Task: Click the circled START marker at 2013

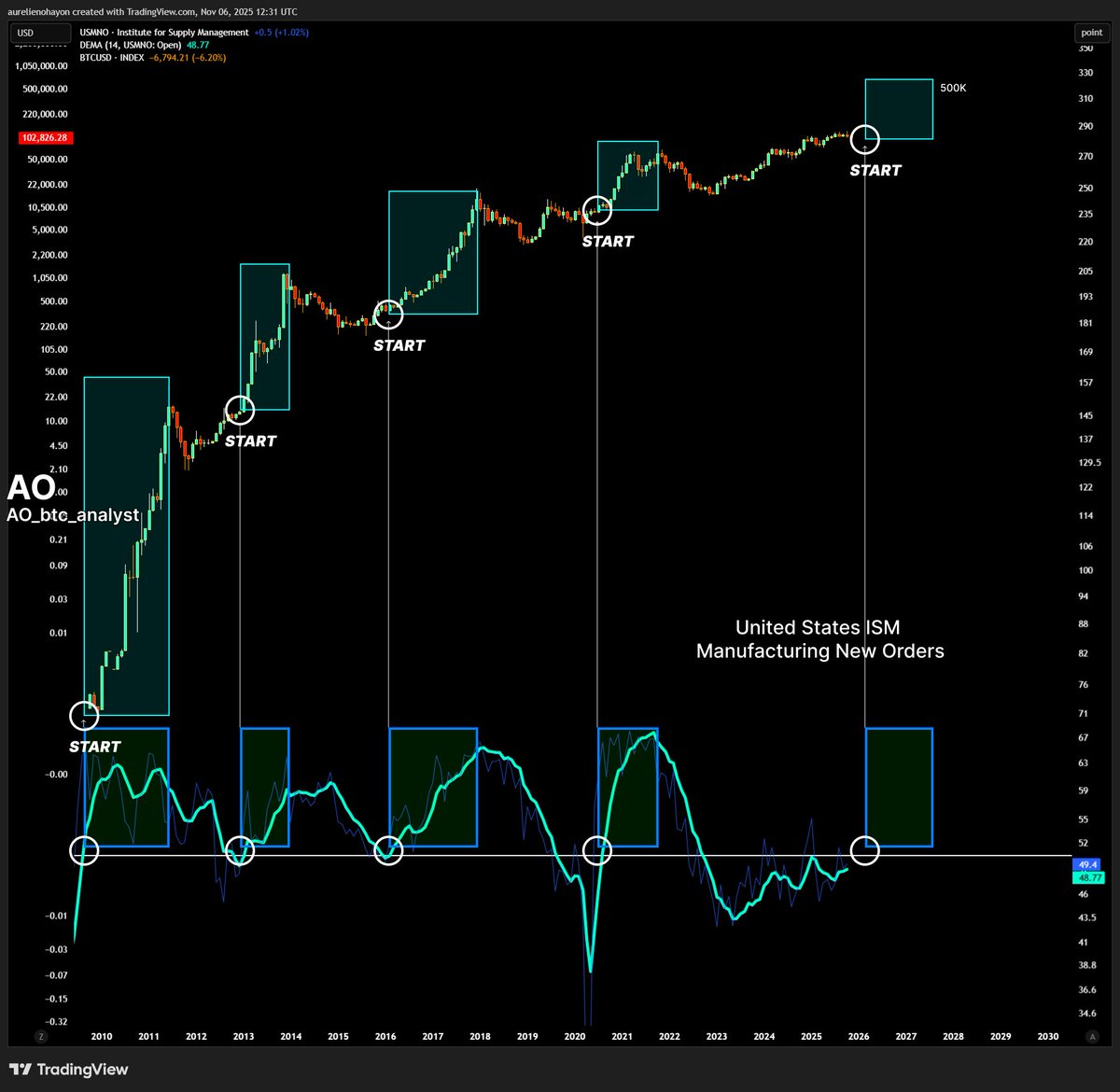Action: 239,410
